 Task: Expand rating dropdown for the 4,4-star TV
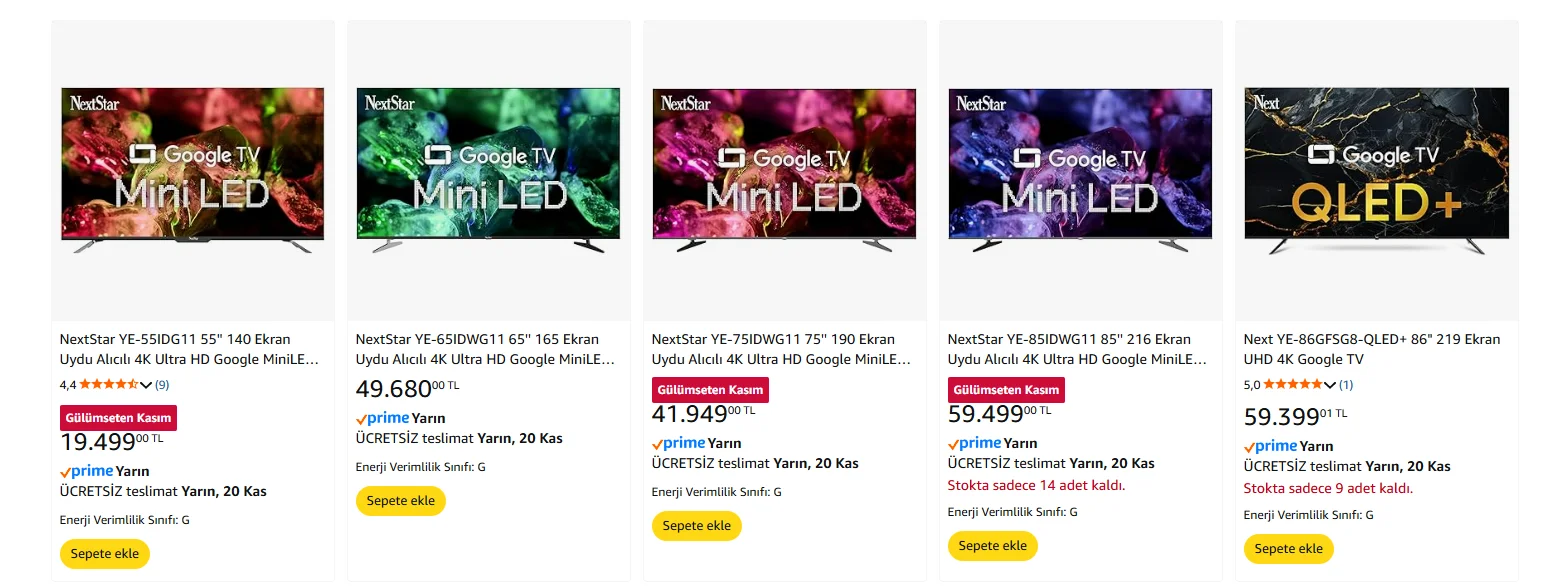coord(146,385)
